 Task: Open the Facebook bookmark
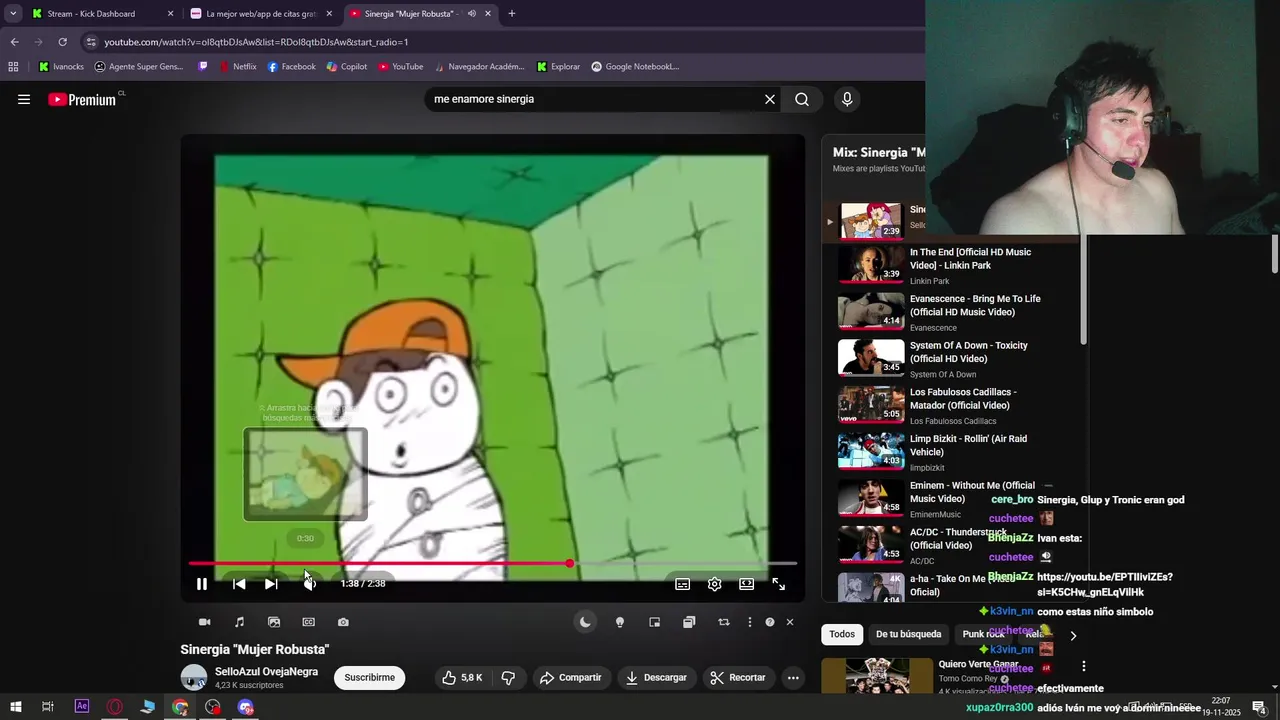click(x=291, y=67)
